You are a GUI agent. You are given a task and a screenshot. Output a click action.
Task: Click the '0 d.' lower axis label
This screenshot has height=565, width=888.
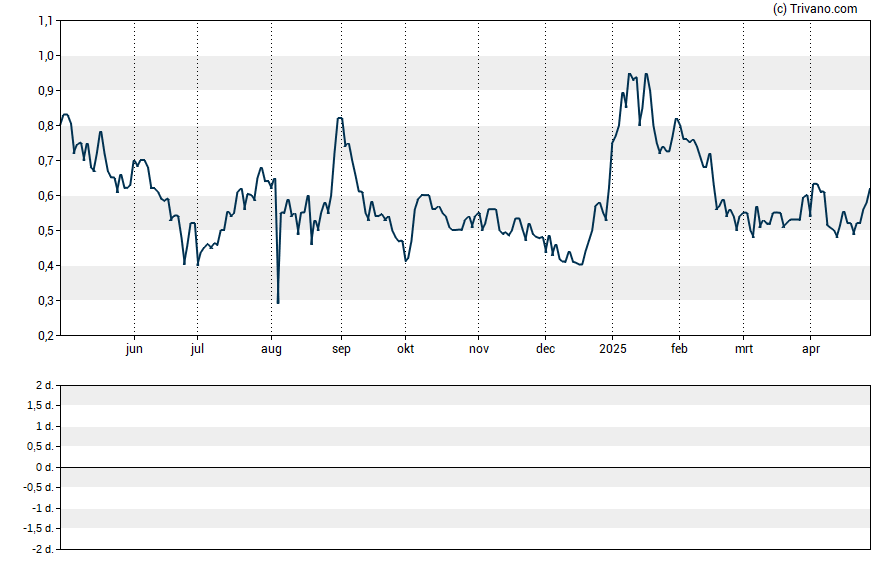click(x=45, y=467)
